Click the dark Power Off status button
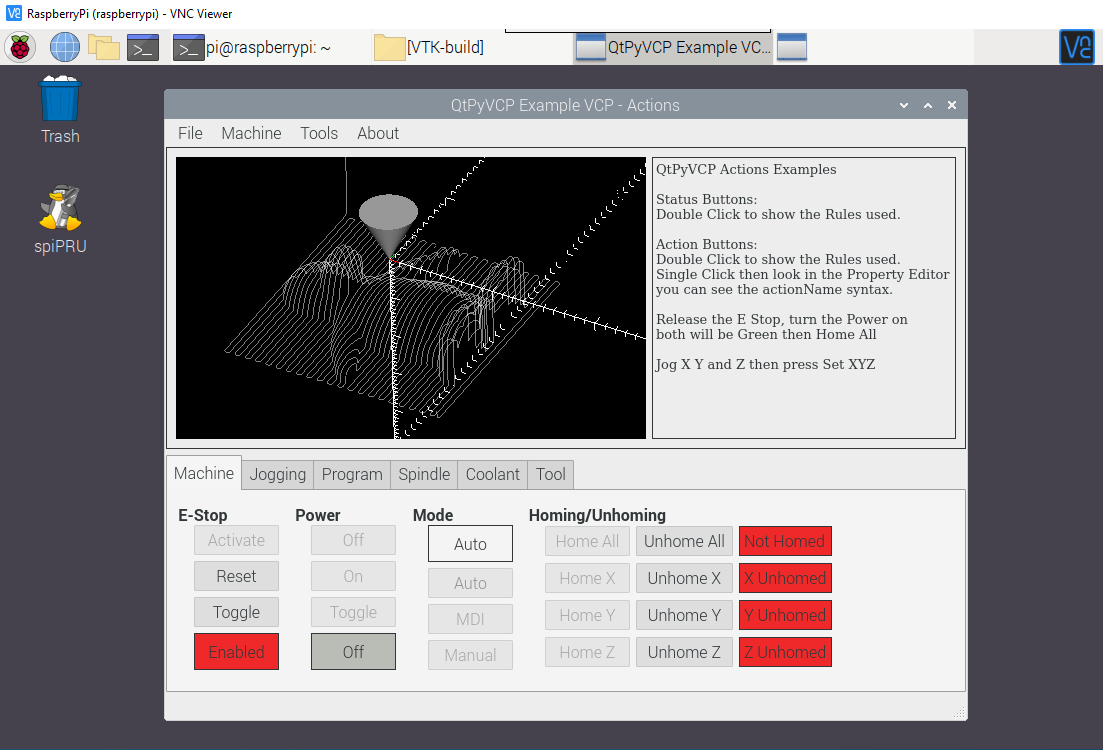The height and width of the screenshot is (750, 1103). [x=353, y=652]
